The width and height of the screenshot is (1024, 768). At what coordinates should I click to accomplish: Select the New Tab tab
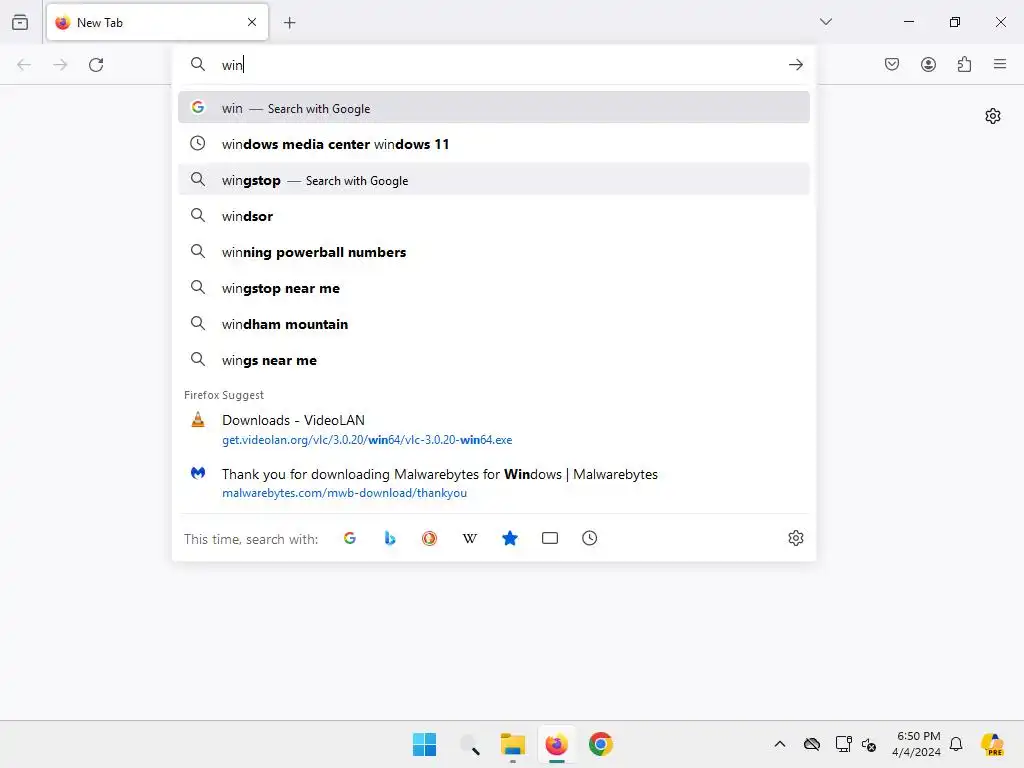[157, 22]
